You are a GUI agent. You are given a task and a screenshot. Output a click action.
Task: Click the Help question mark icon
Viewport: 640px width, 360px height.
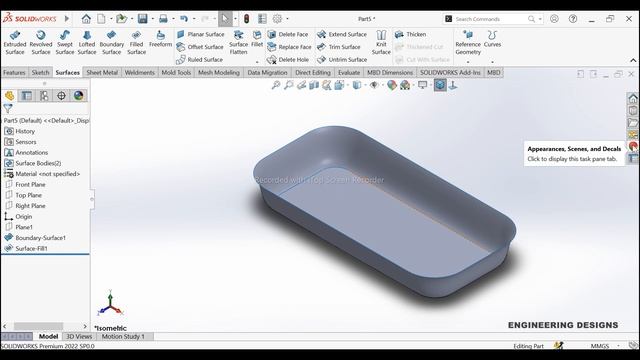573,19
